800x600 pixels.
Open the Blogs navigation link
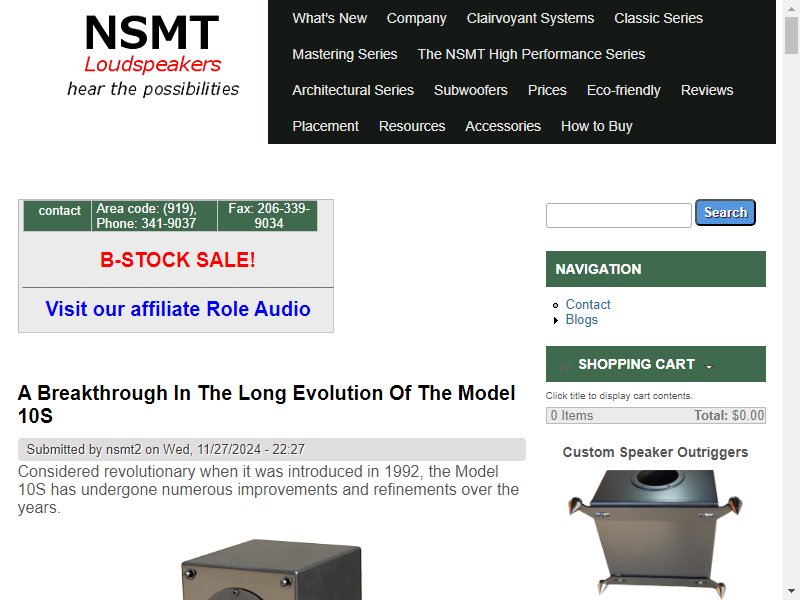[x=581, y=320]
